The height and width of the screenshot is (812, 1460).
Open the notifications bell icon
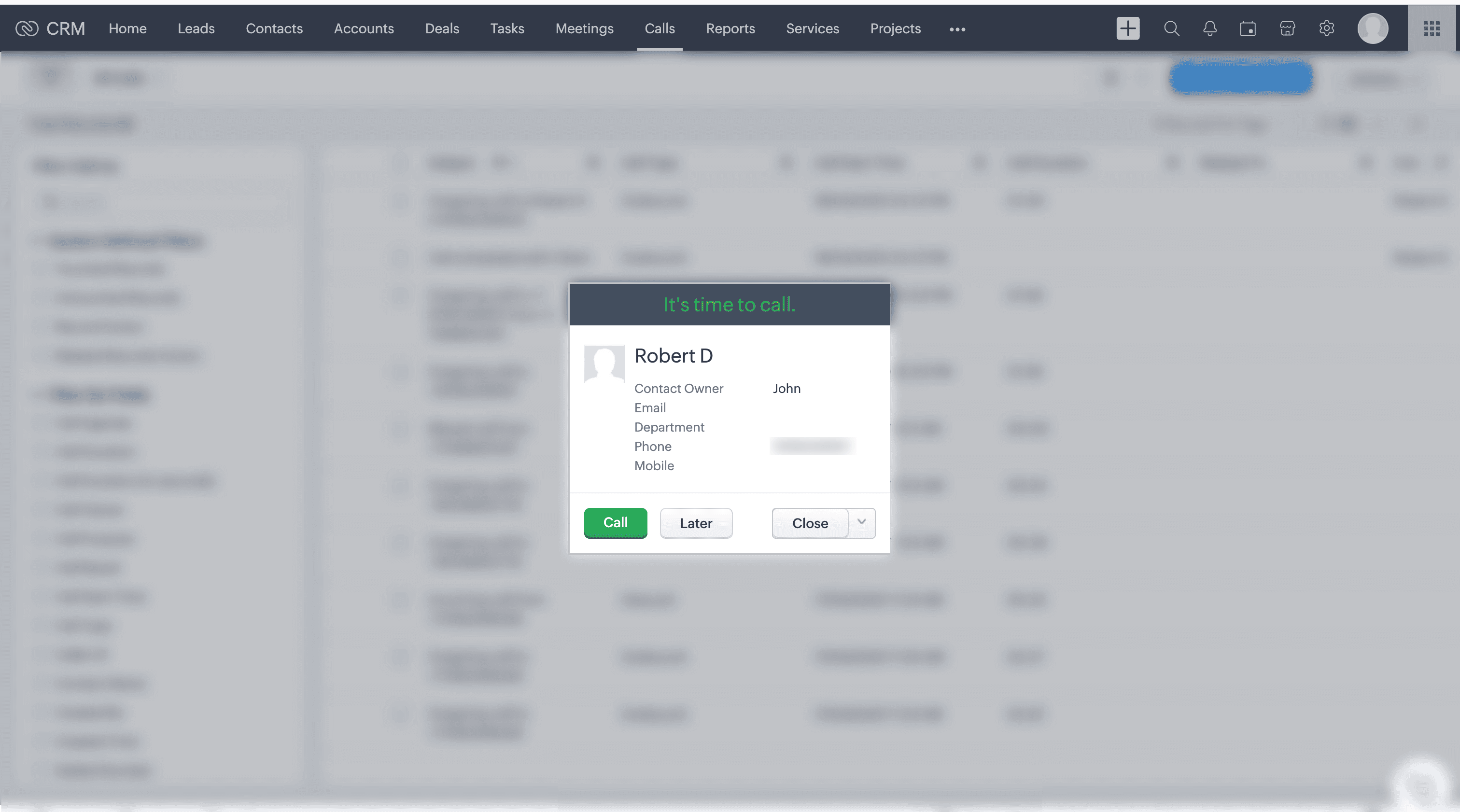(x=1209, y=28)
